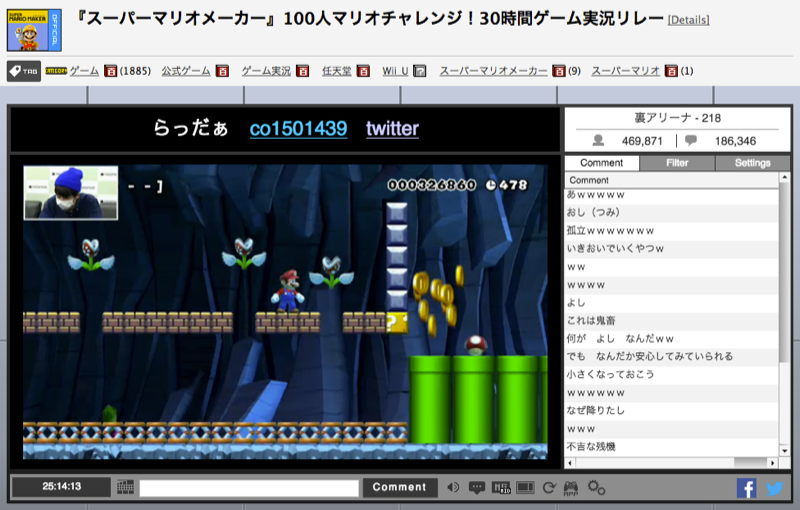Click the TAG icon button
Screen dimensions: 800x510
pos(23,71)
